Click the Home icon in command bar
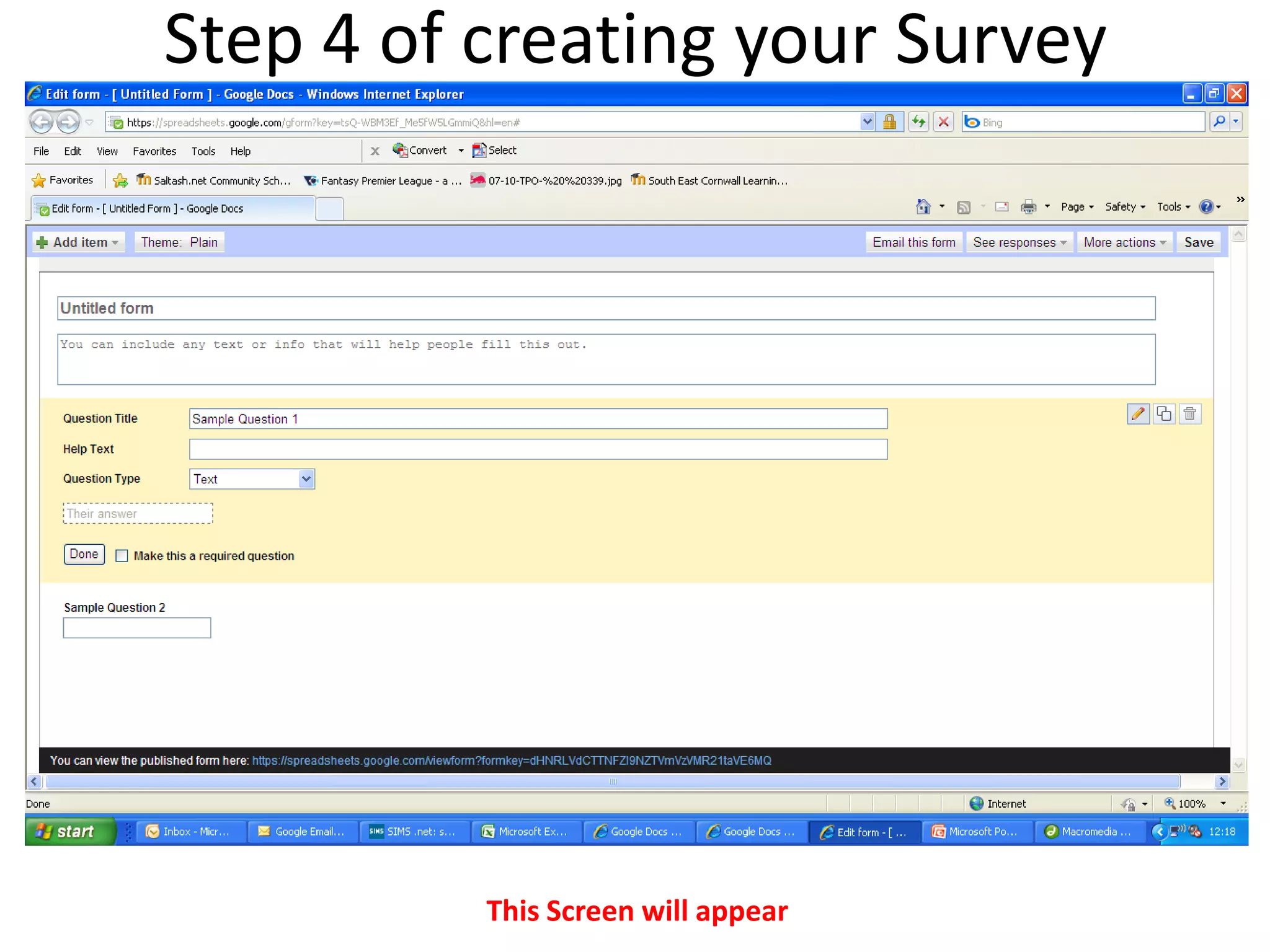 (x=923, y=206)
